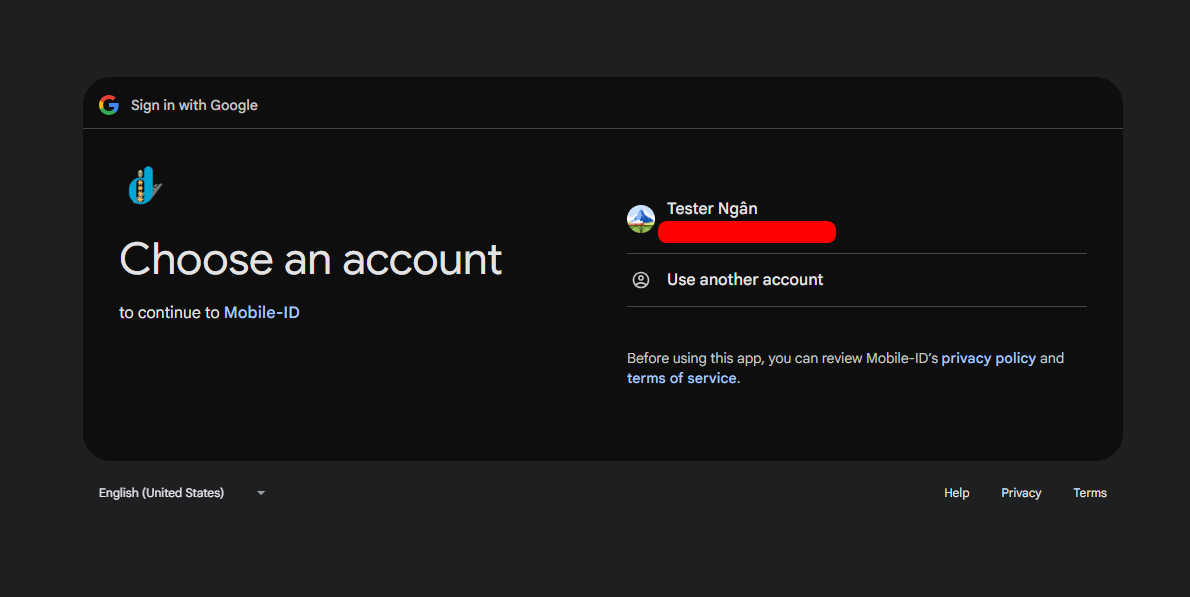
Task: Click the Choose an account heading
Action: pos(310,259)
